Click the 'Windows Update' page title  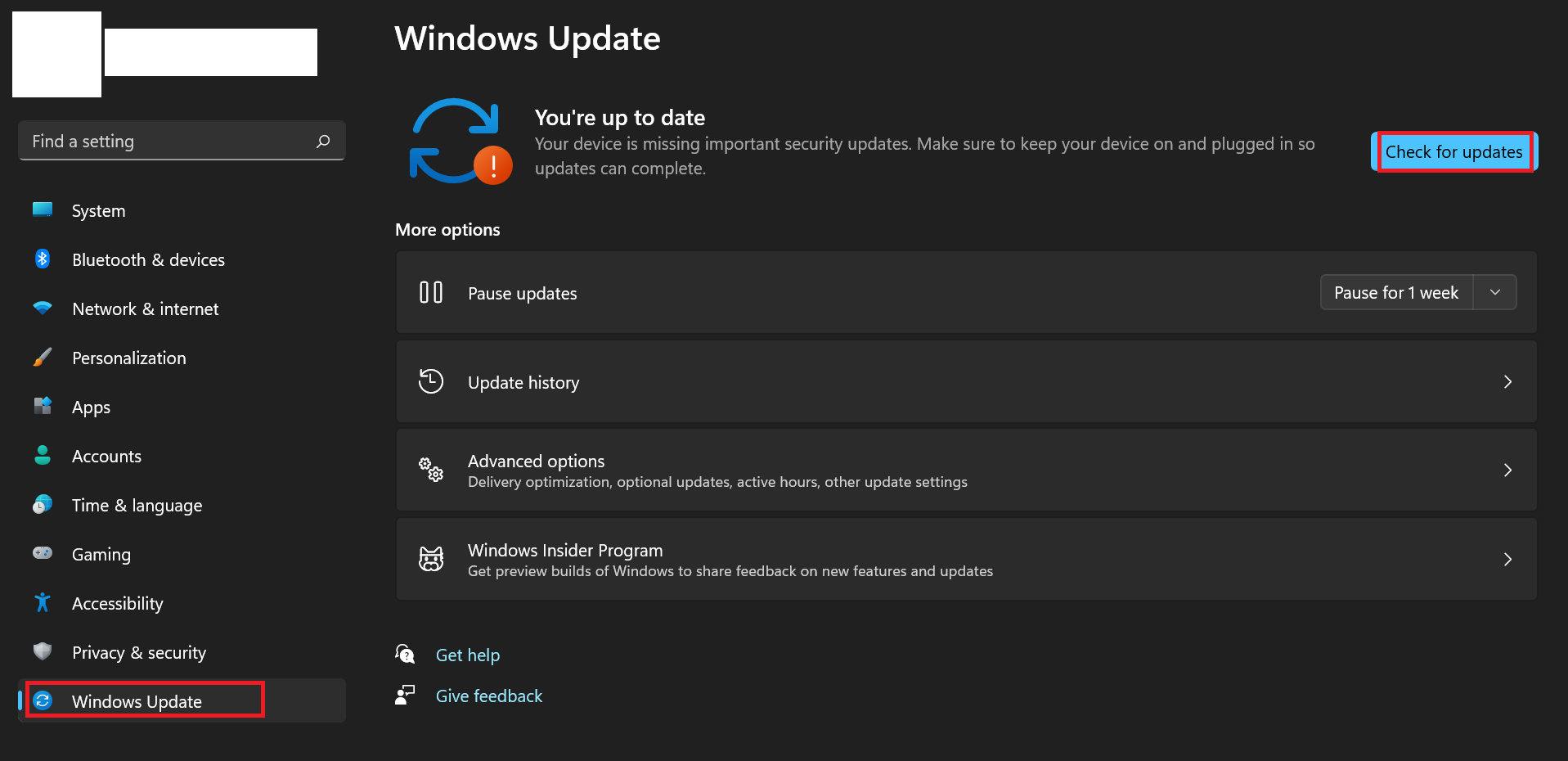click(528, 38)
